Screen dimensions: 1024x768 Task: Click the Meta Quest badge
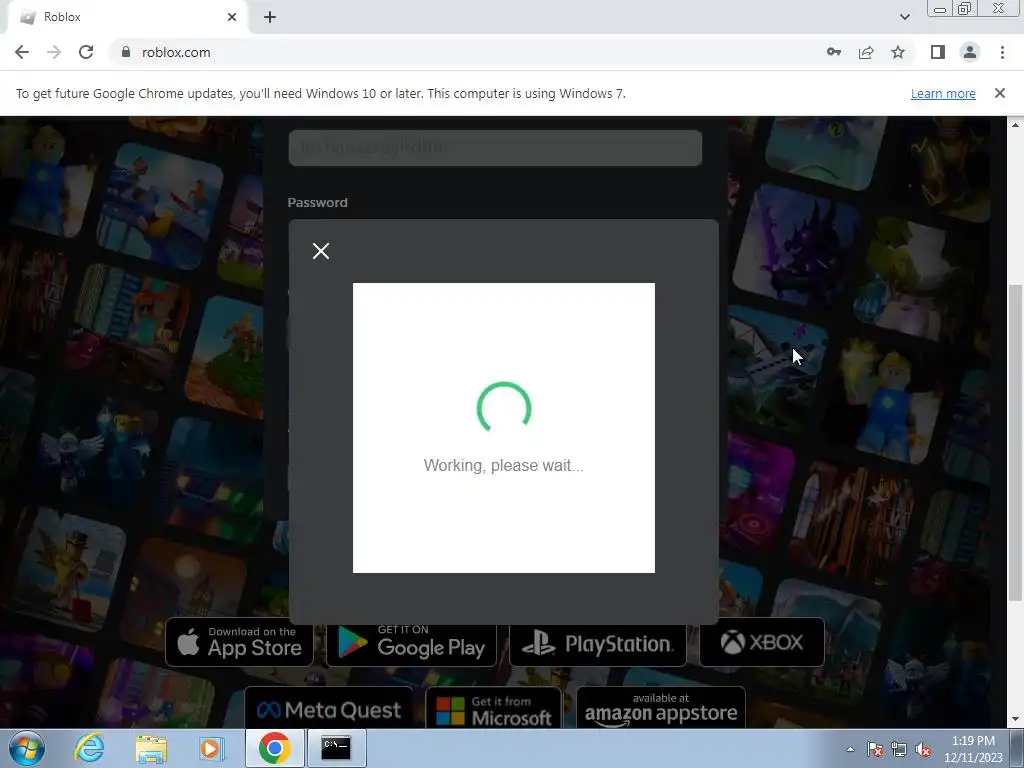(329, 709)
